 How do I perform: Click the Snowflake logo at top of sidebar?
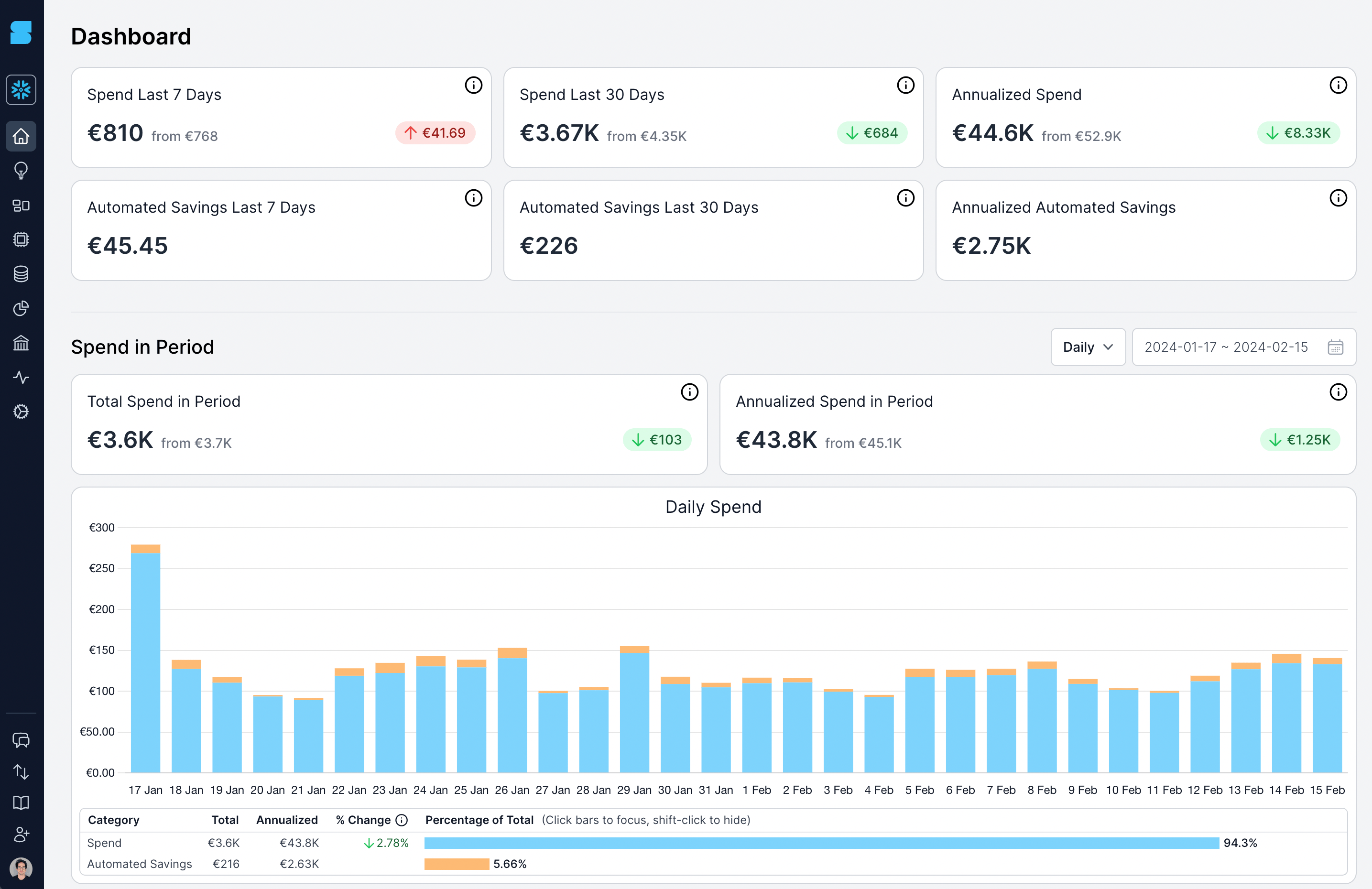[x=22, y=90]
